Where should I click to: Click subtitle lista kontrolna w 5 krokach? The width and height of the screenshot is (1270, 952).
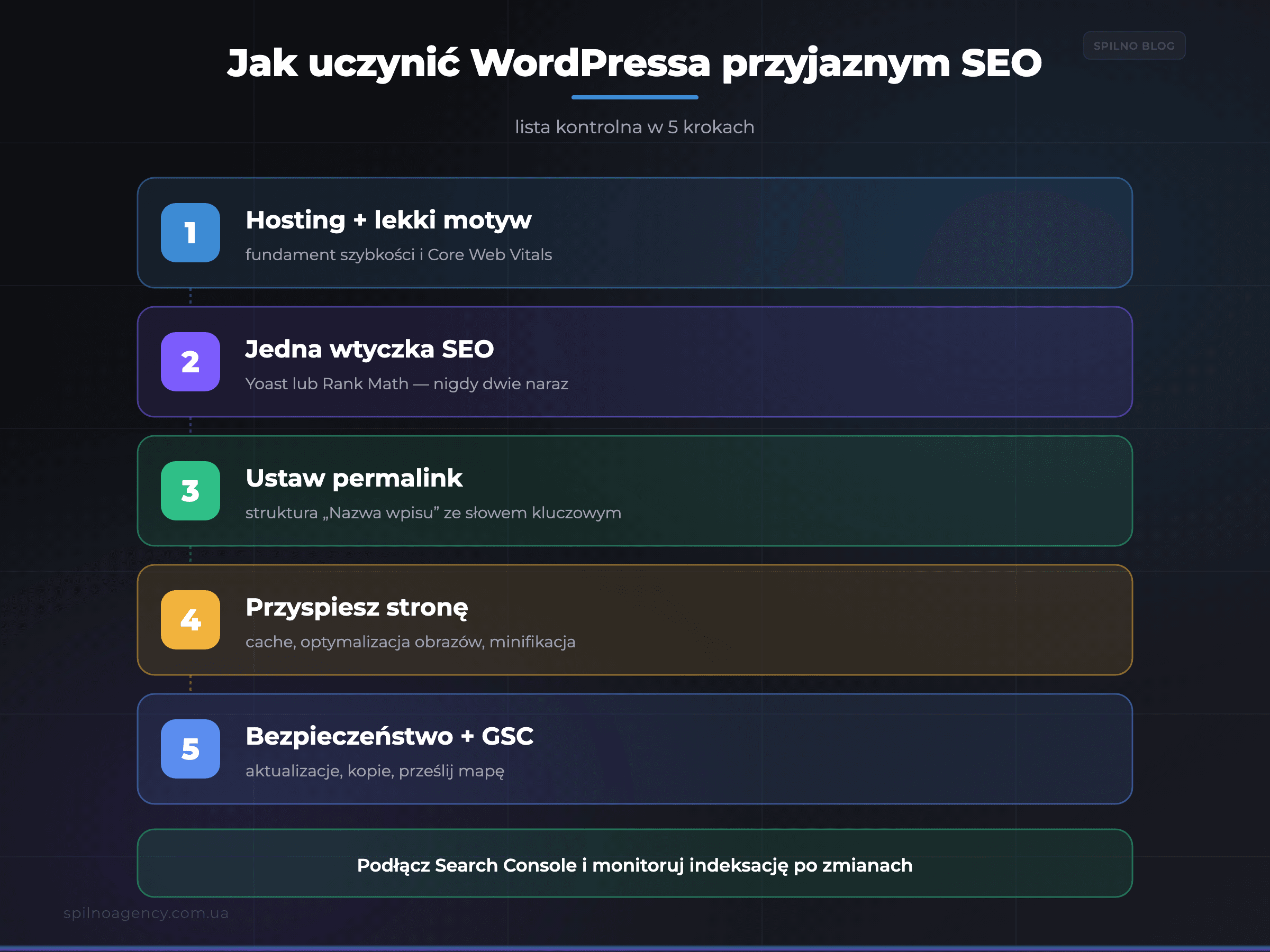click(634, 127)
